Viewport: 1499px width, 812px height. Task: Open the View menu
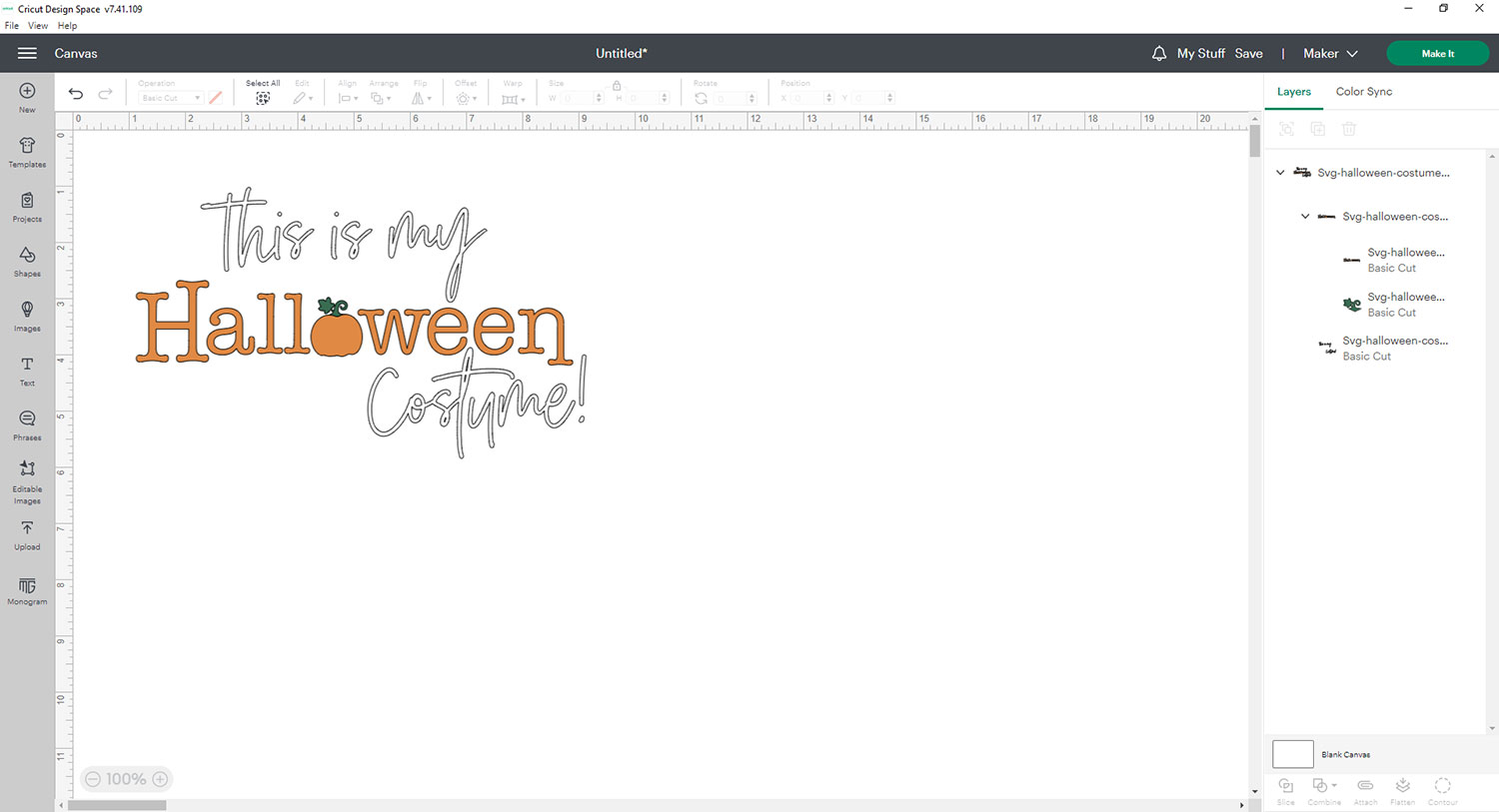pyautogui.click(x=38, y=26)
